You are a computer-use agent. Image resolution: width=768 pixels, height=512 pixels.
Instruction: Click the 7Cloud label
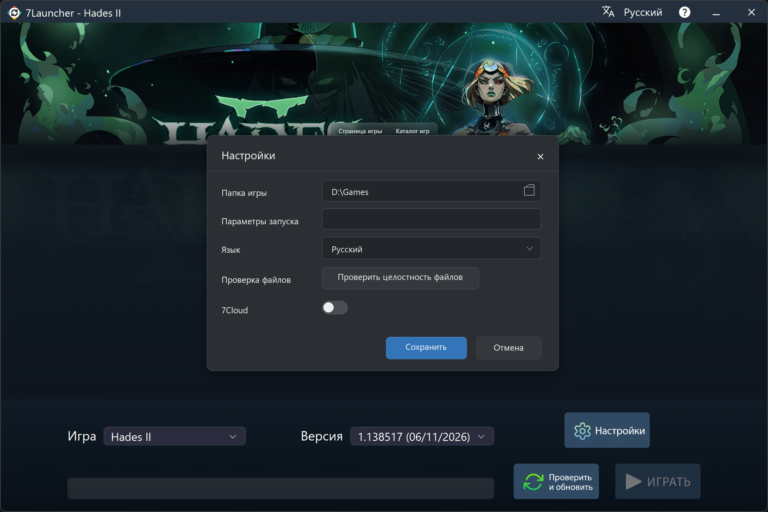click(x=235, y=310)
